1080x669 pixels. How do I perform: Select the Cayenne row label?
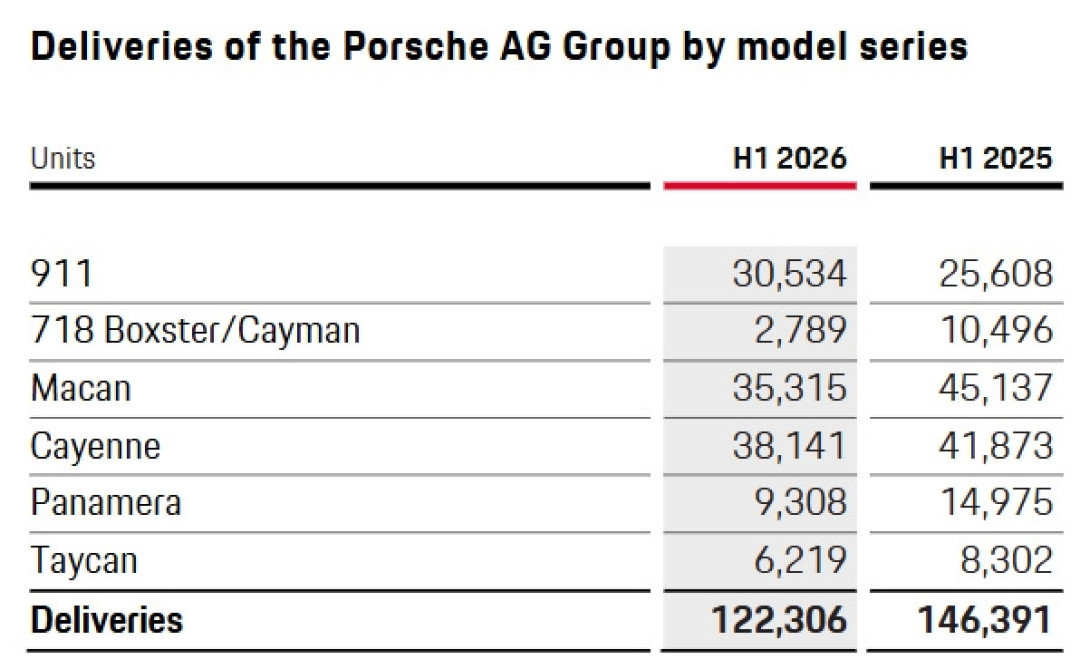click(x=96, y=446)
